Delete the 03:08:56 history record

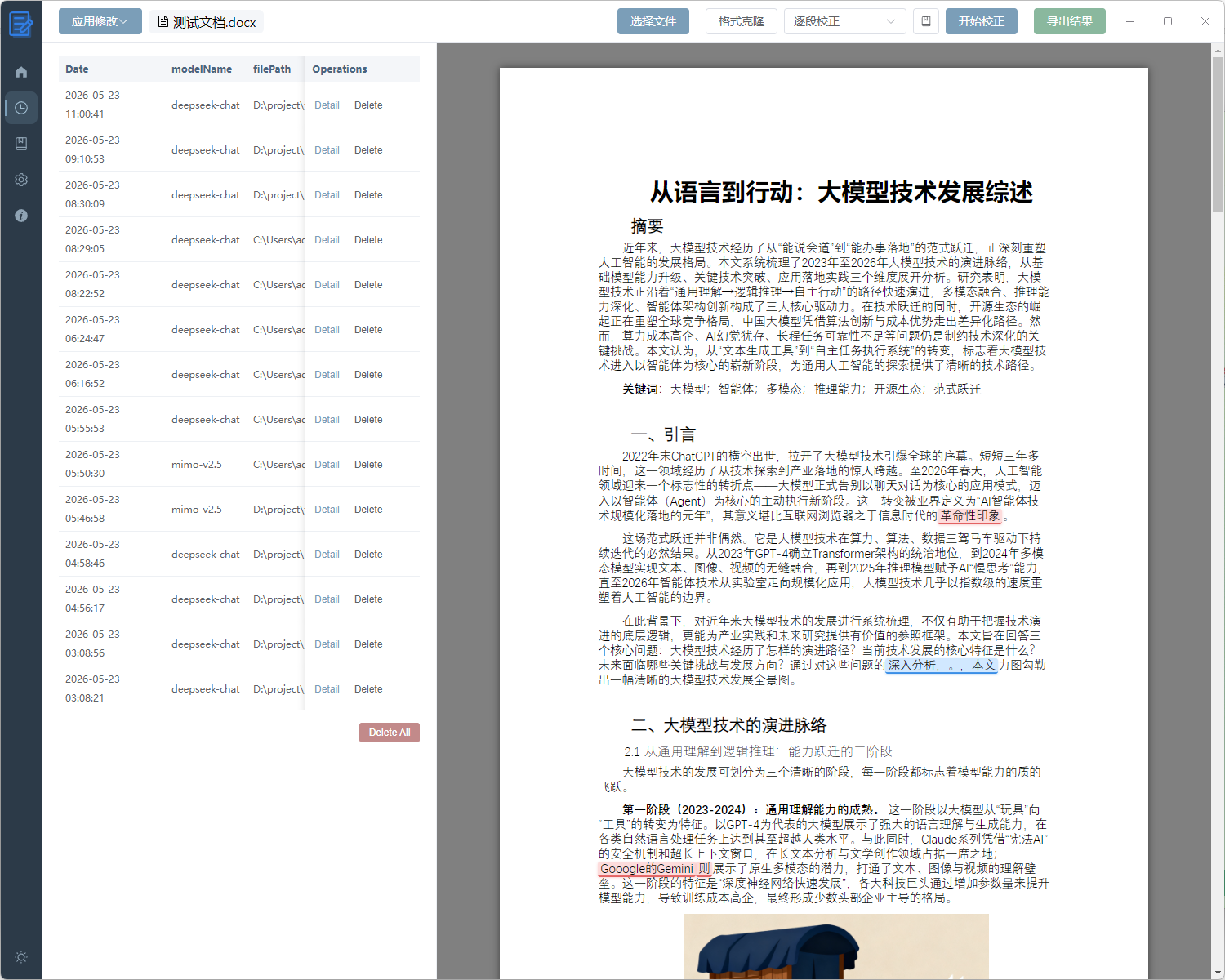click(368, 644)
